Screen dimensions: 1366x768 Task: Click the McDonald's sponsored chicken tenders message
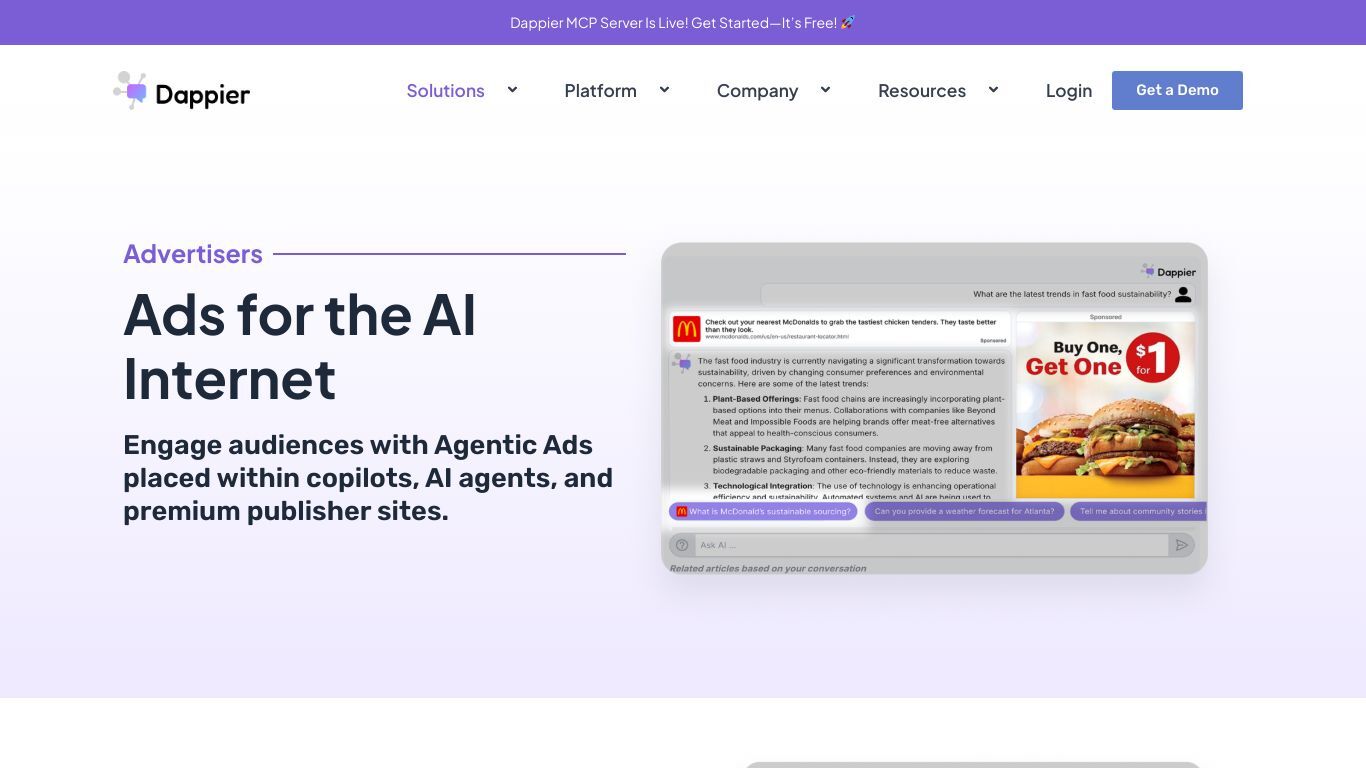(840, 329)
